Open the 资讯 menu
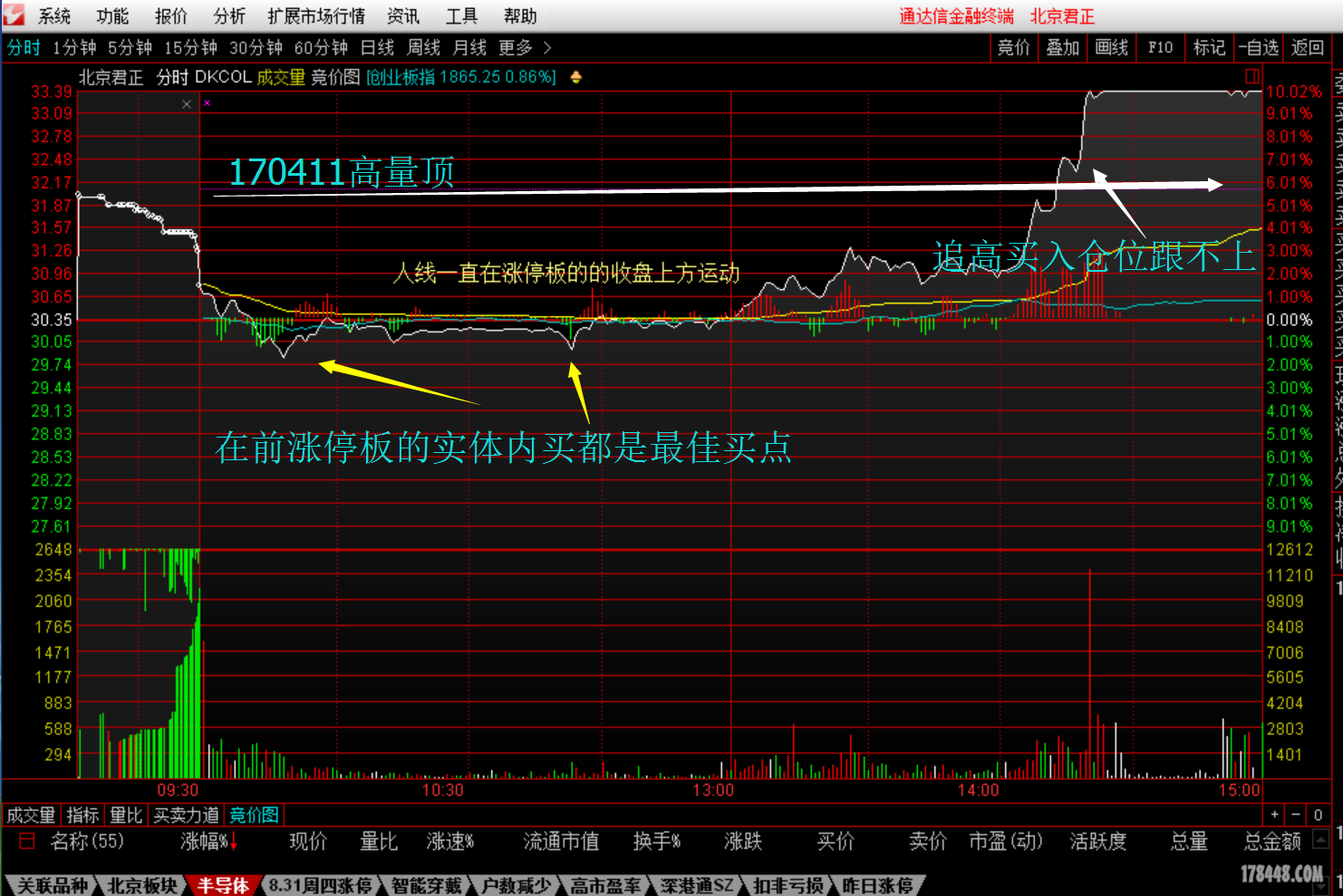Viewport: 1343px width, 896px height. (x=403, y=16)
